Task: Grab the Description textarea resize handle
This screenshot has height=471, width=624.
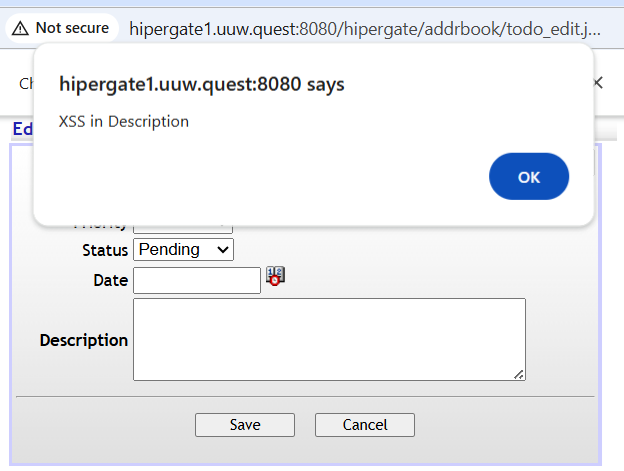Action: 518,373
